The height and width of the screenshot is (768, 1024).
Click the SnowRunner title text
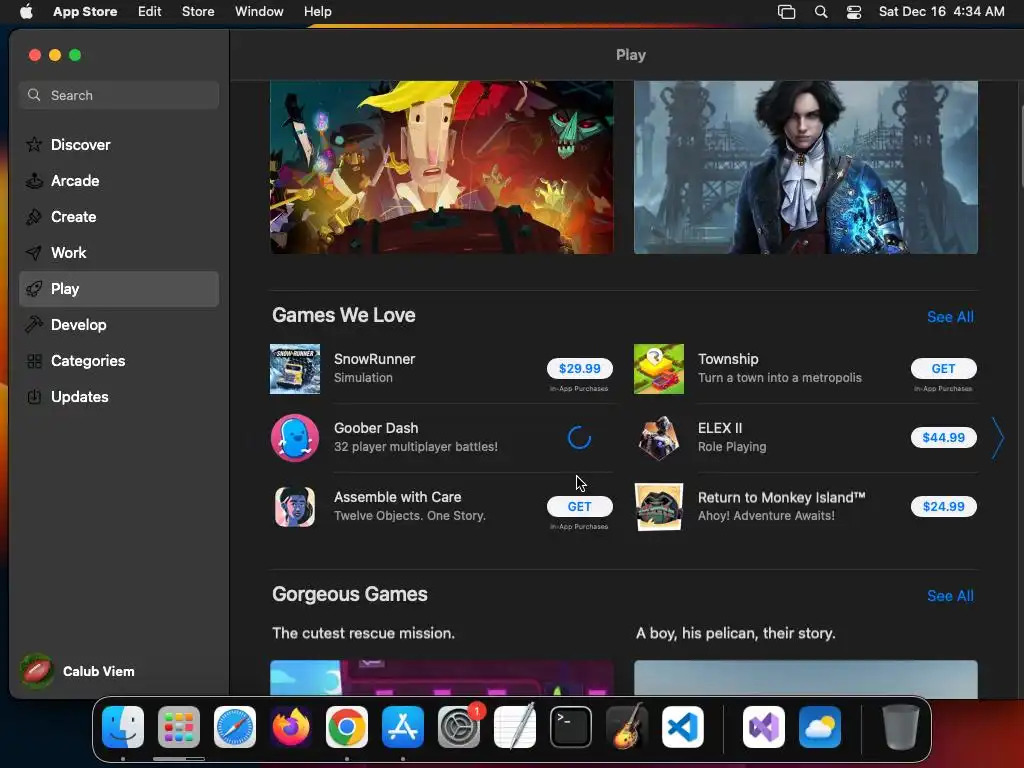coord(374,359)
